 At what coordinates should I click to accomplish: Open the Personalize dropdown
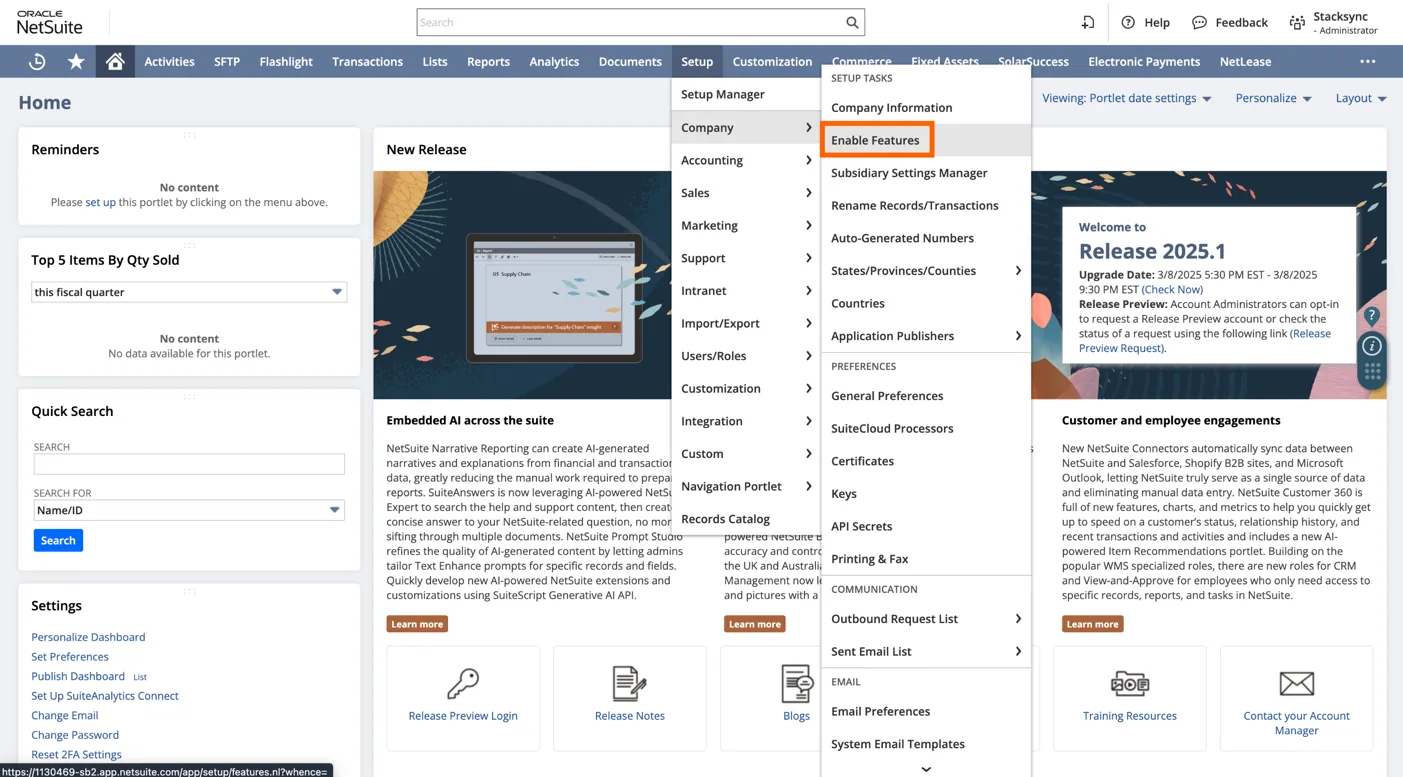pyautogui.click(x=1273, y=98)
